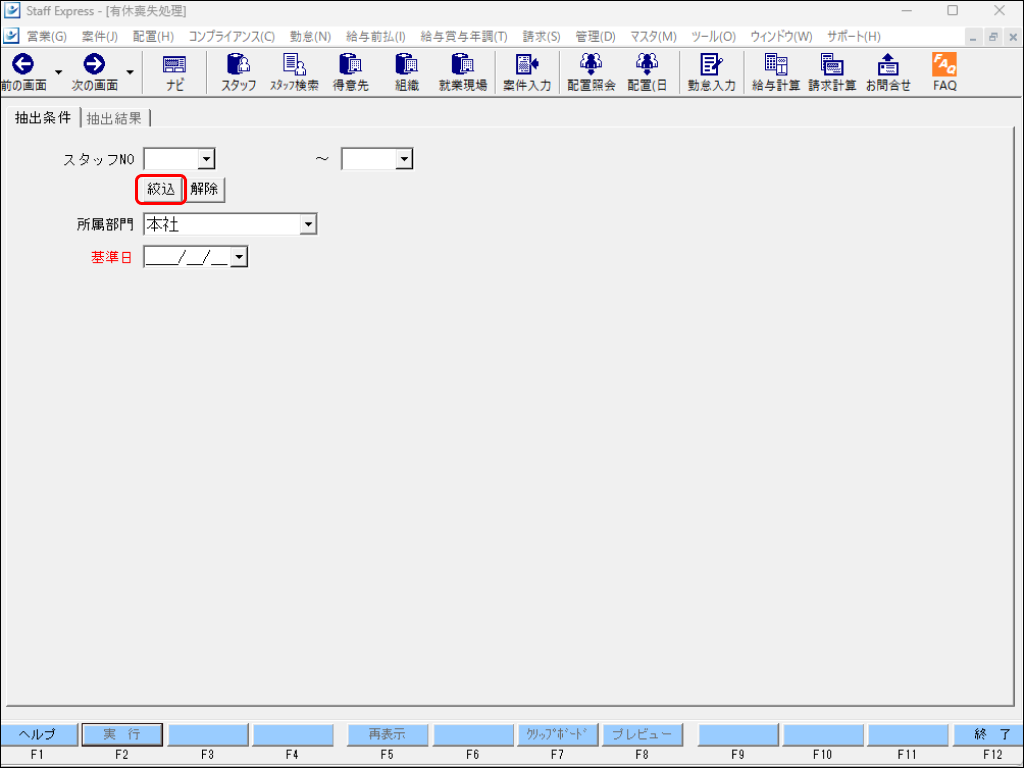Open the second スタッフNO range dropdown
1024x768 pixels.
[404, 159]
